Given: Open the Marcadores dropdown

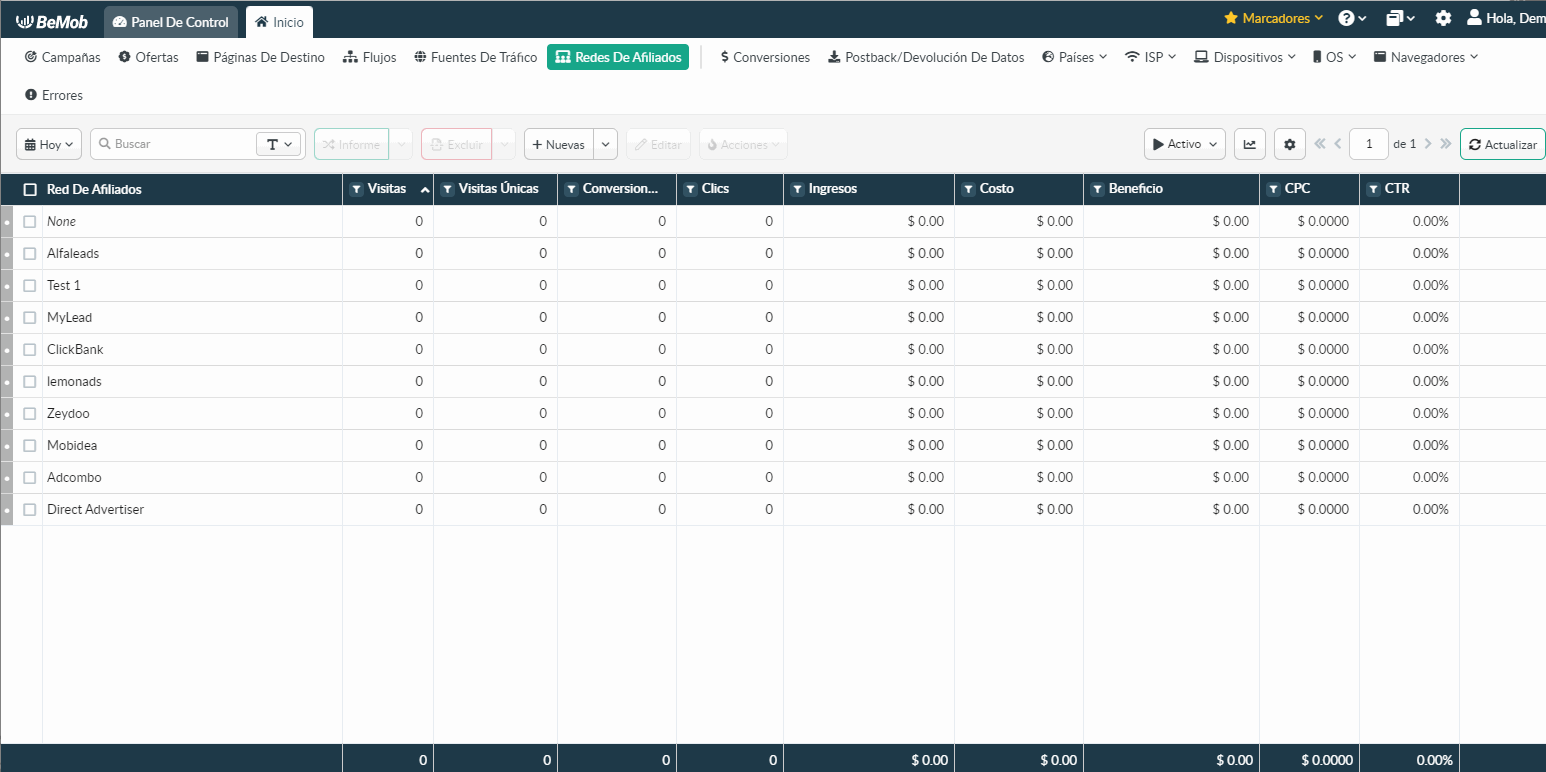Looking at the screenshot, I should click(1273, 18).
